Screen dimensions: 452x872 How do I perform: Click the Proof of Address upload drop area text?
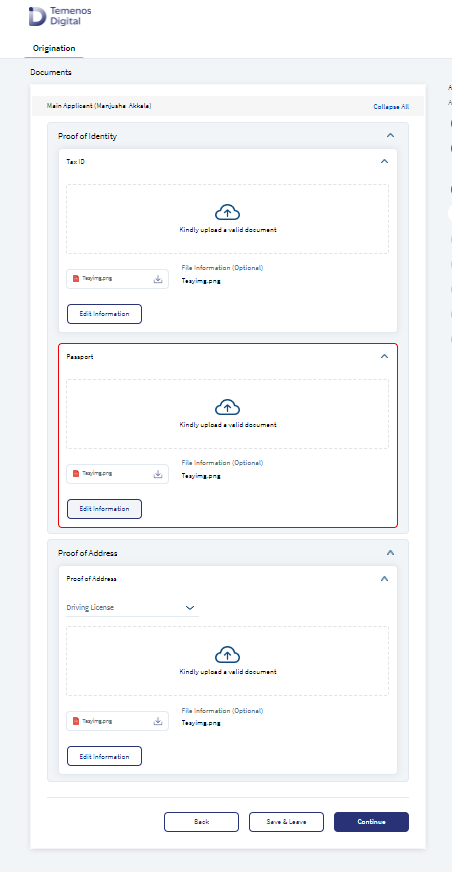point(228,672)
